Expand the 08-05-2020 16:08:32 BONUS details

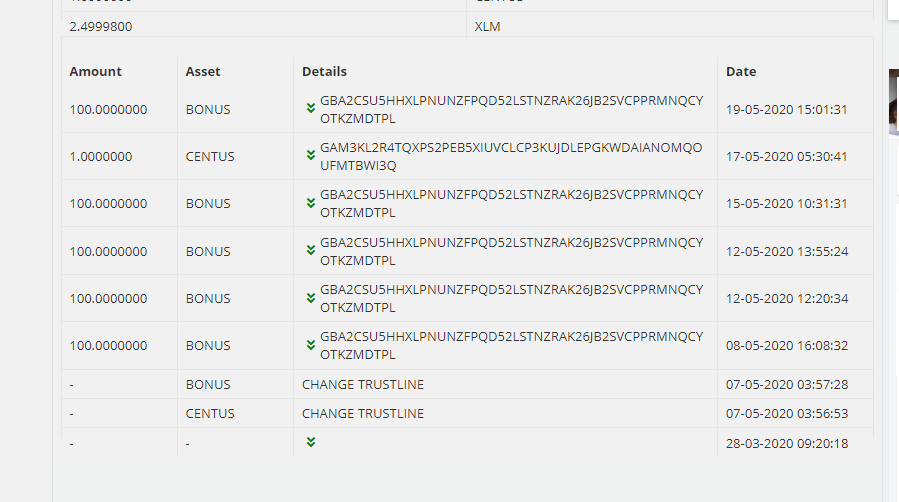tap(311, 344)
